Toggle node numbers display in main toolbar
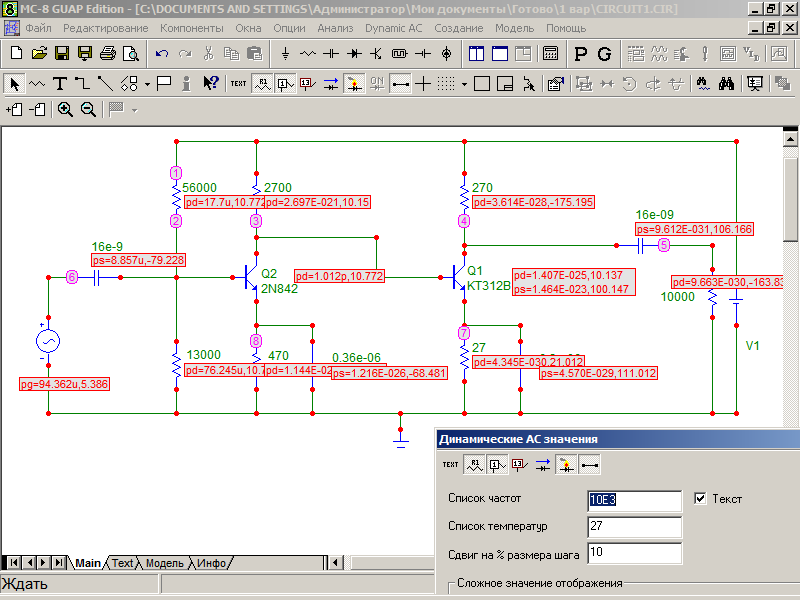This screenshot has width=800, height=600. coord(285,83)
